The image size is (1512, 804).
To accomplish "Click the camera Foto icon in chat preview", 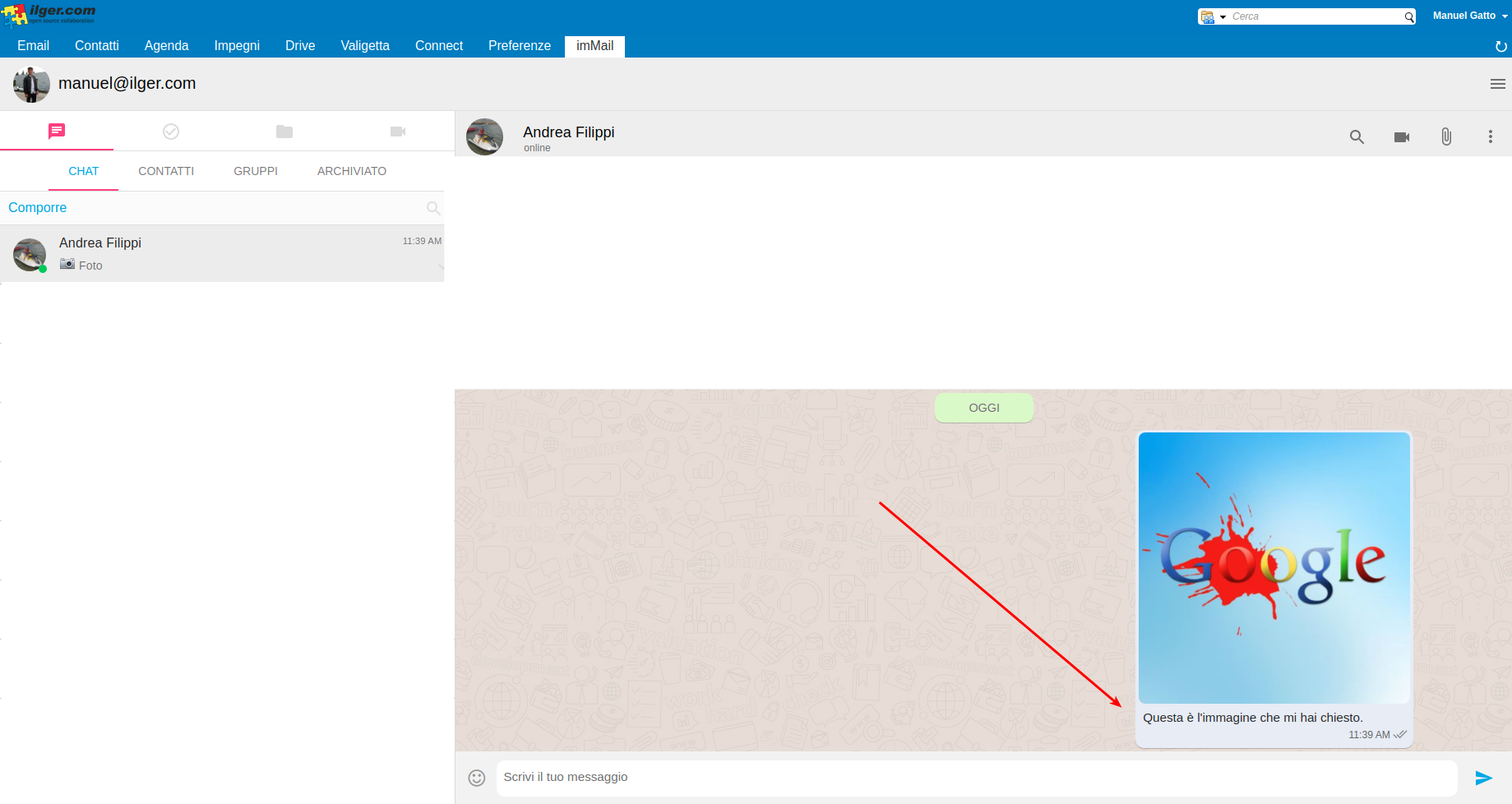I will (67, 264).
